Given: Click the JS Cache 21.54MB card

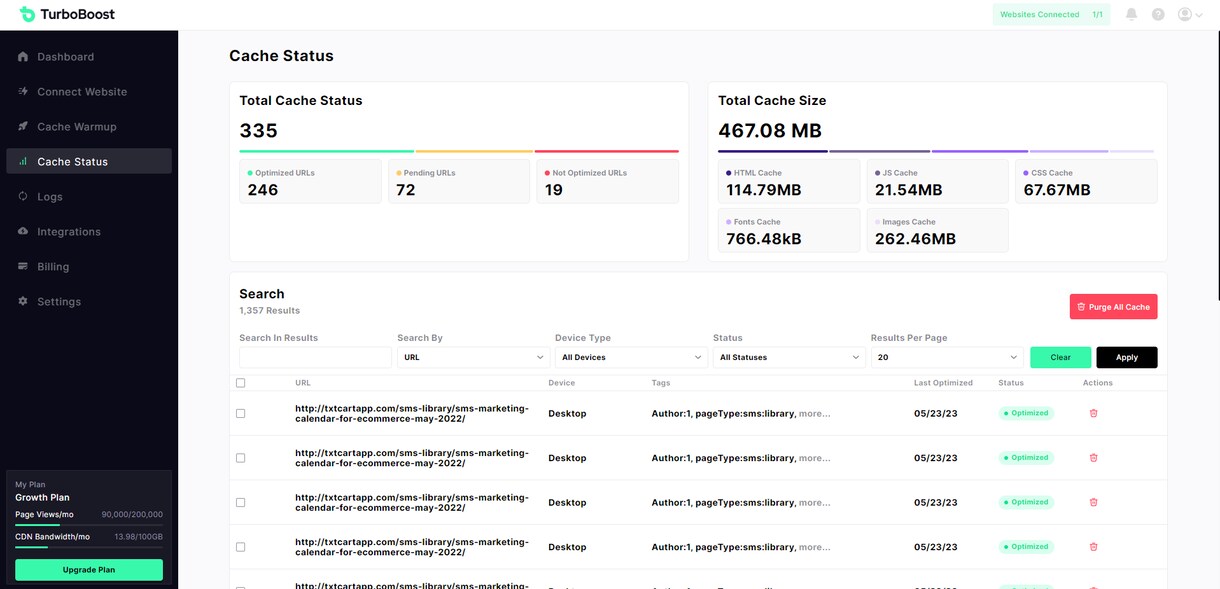Looking at the screenshot, I should pos(937,182).
